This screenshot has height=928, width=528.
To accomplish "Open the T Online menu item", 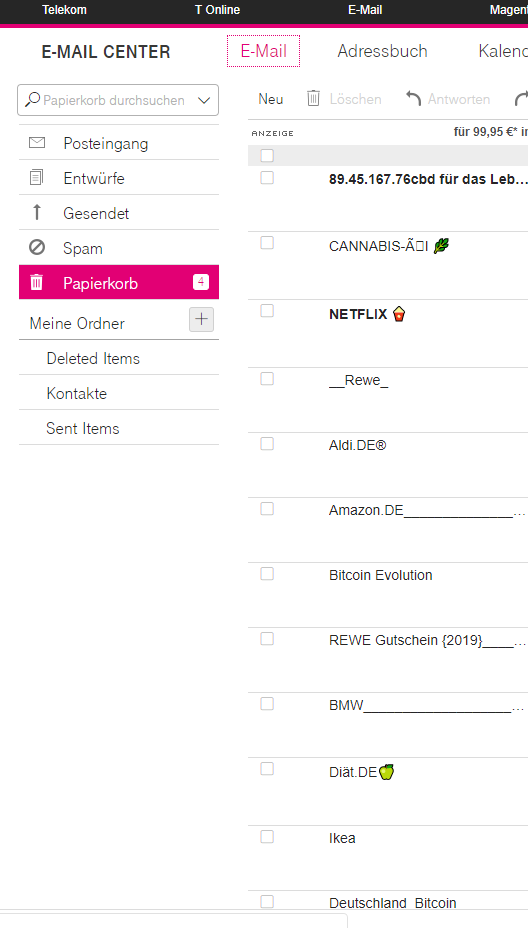I will (217, 10).
